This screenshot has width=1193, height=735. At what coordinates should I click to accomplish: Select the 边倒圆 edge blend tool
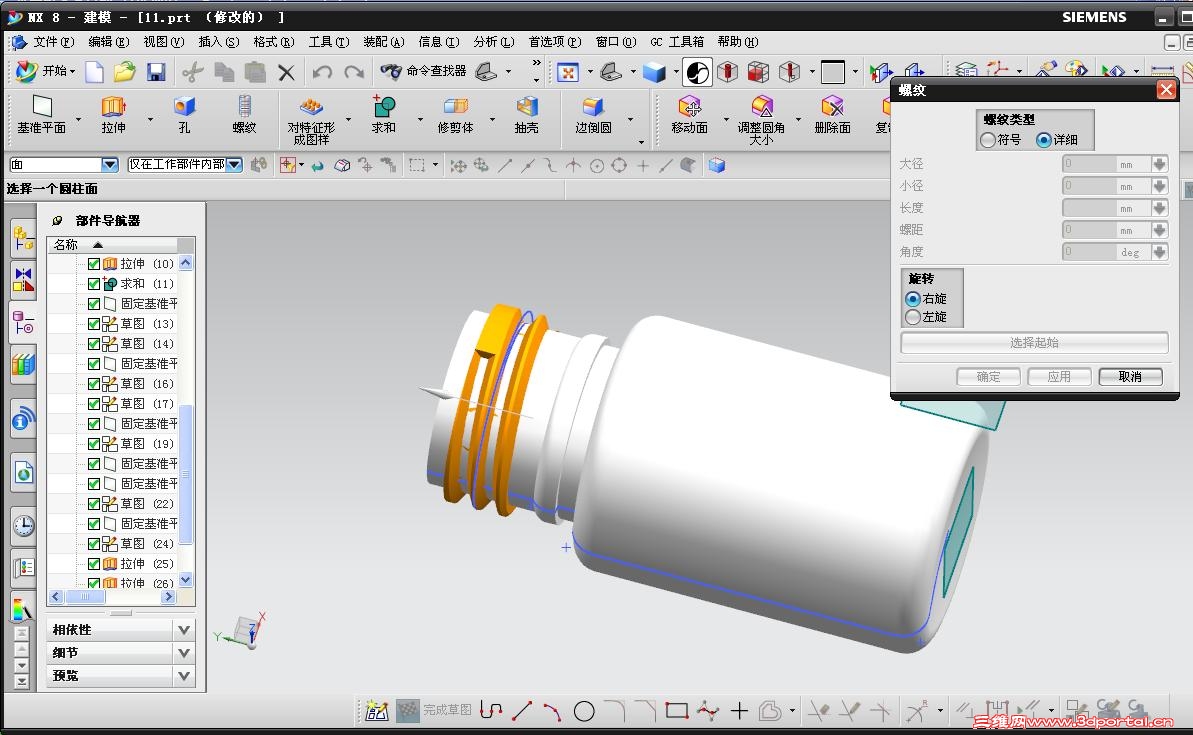click(x=593, y=115)
